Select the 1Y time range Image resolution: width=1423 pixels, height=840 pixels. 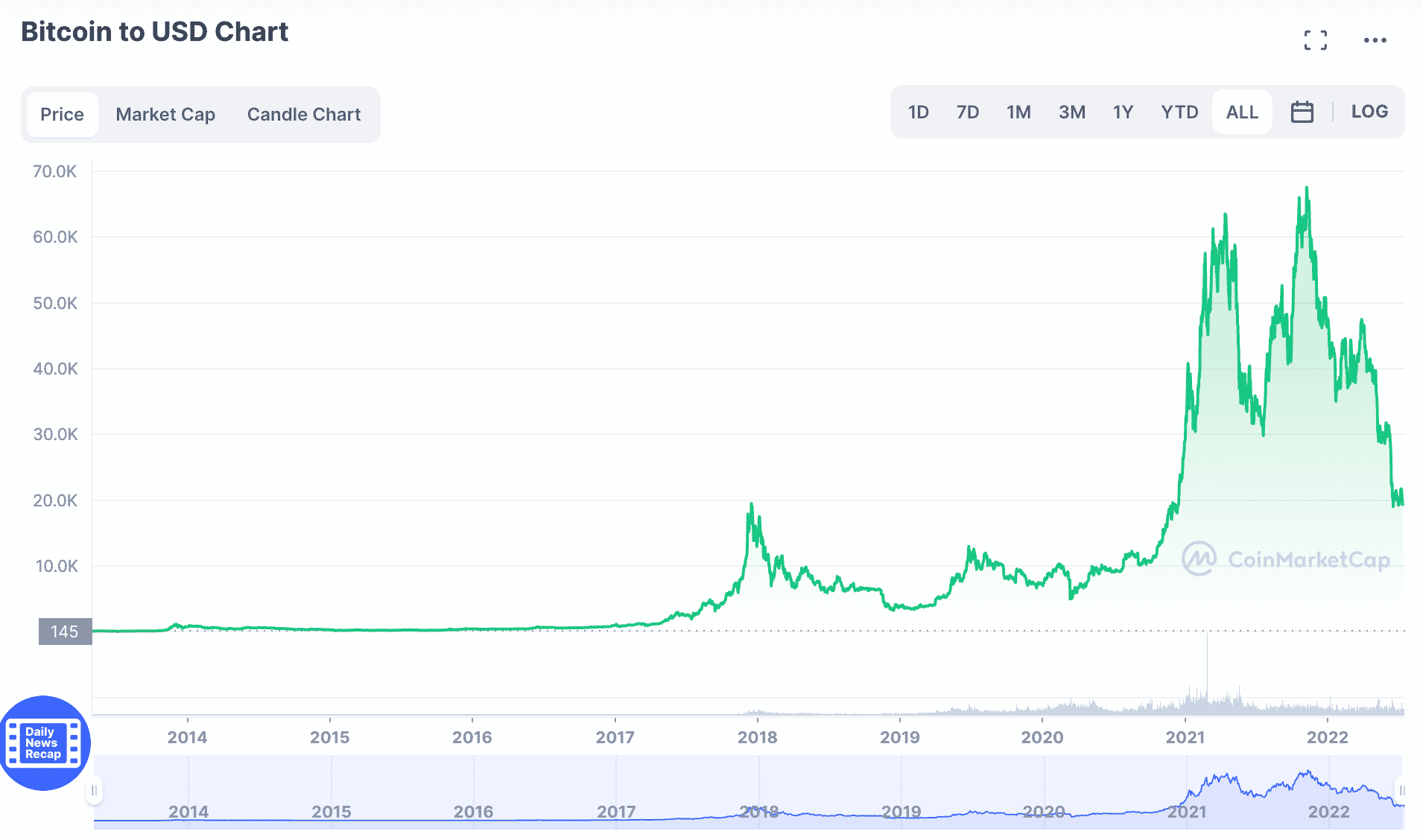[1123, 112]
